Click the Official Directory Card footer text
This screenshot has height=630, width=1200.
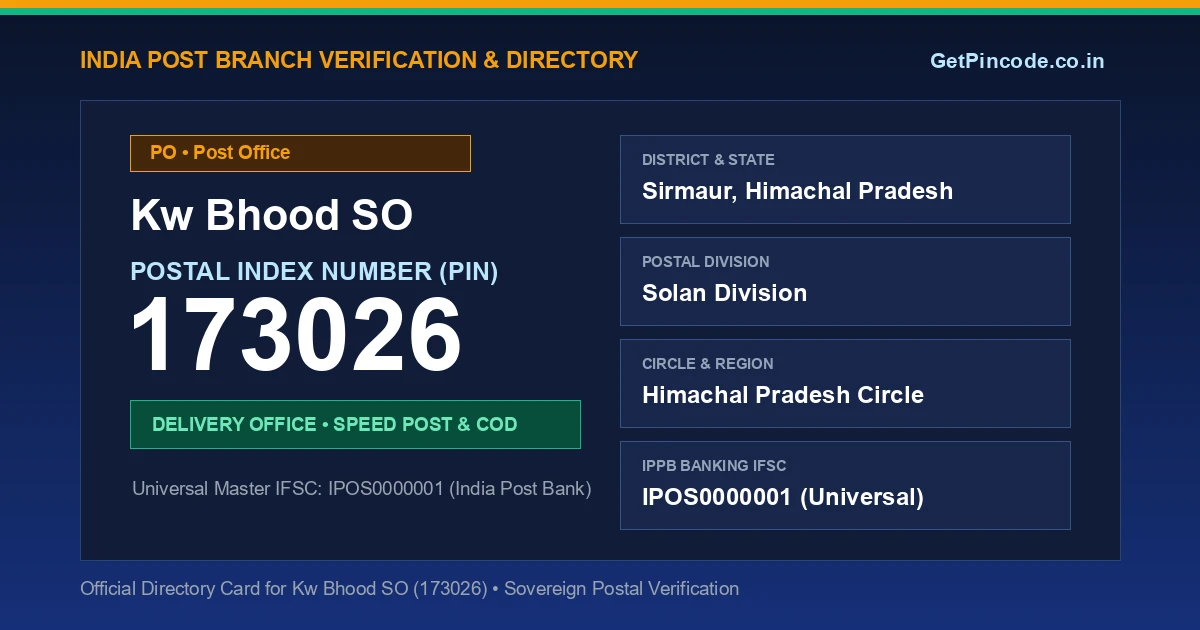(x=410, y=589)
